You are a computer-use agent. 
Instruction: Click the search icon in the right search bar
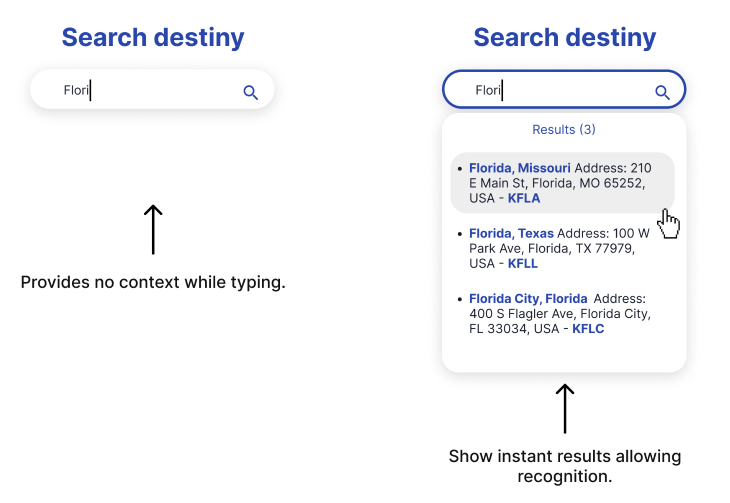662,93
